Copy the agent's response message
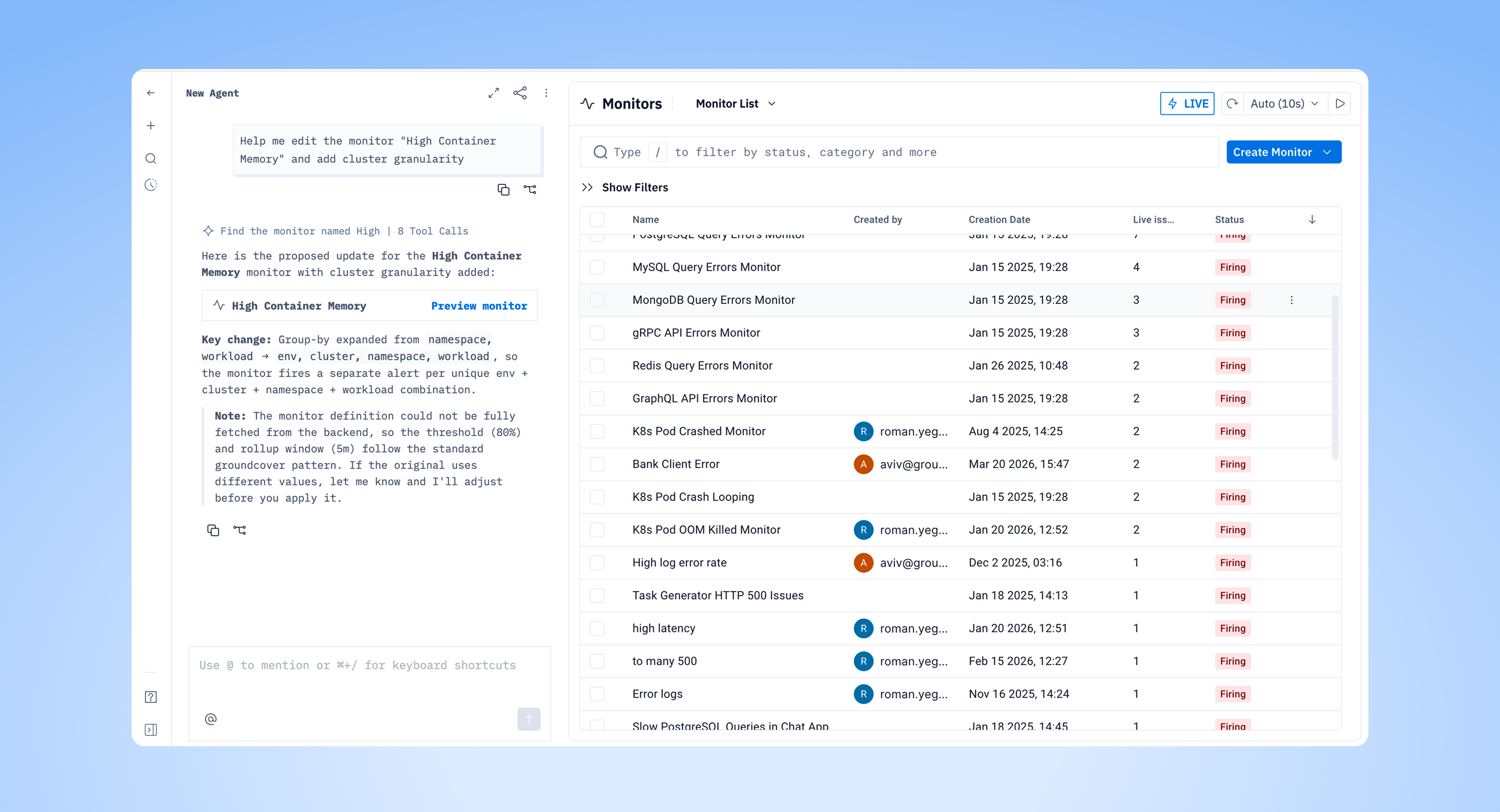 click(213, 530)
